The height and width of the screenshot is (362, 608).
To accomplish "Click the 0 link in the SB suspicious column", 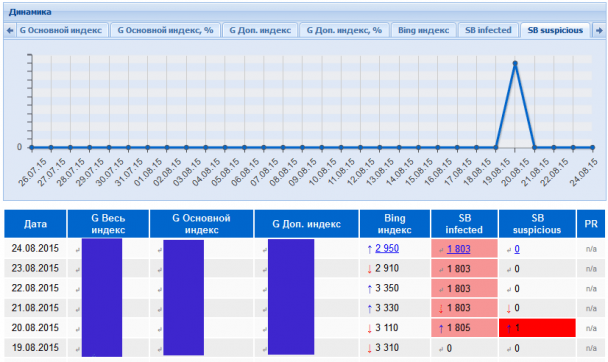I will 517,249.
